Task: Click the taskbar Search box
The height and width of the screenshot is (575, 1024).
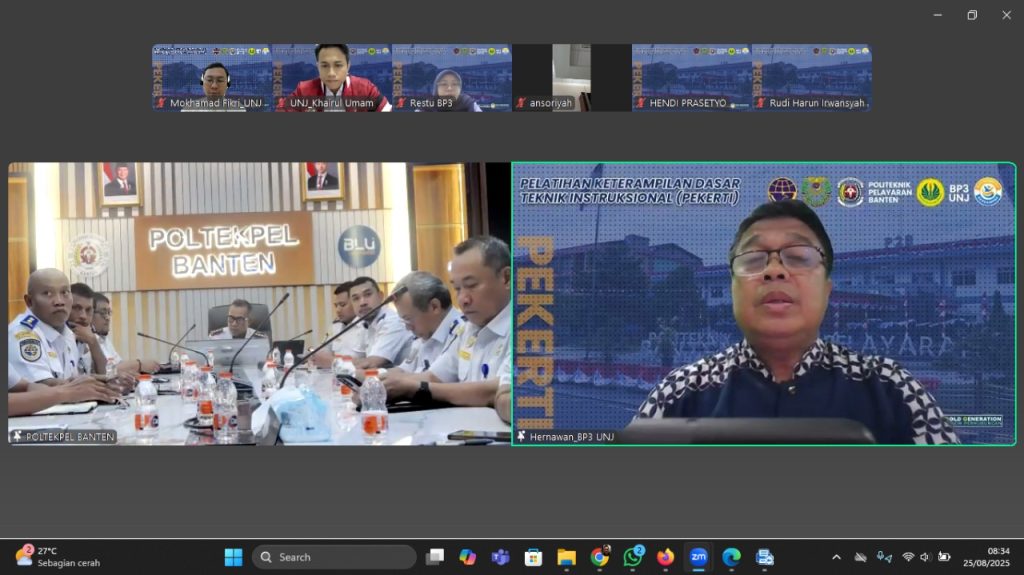Action: 334,557
